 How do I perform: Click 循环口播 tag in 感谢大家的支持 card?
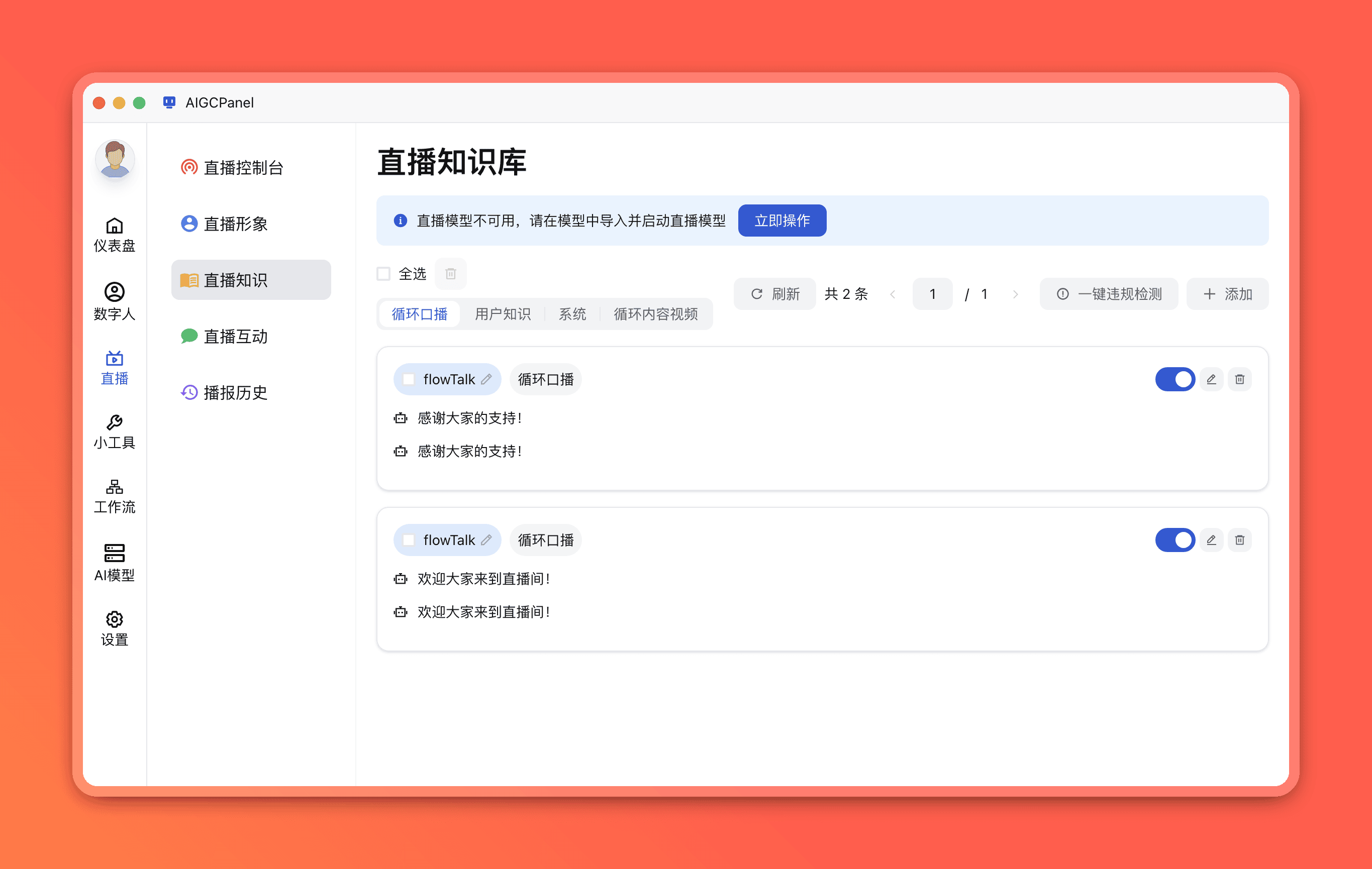tap(545, 379)
